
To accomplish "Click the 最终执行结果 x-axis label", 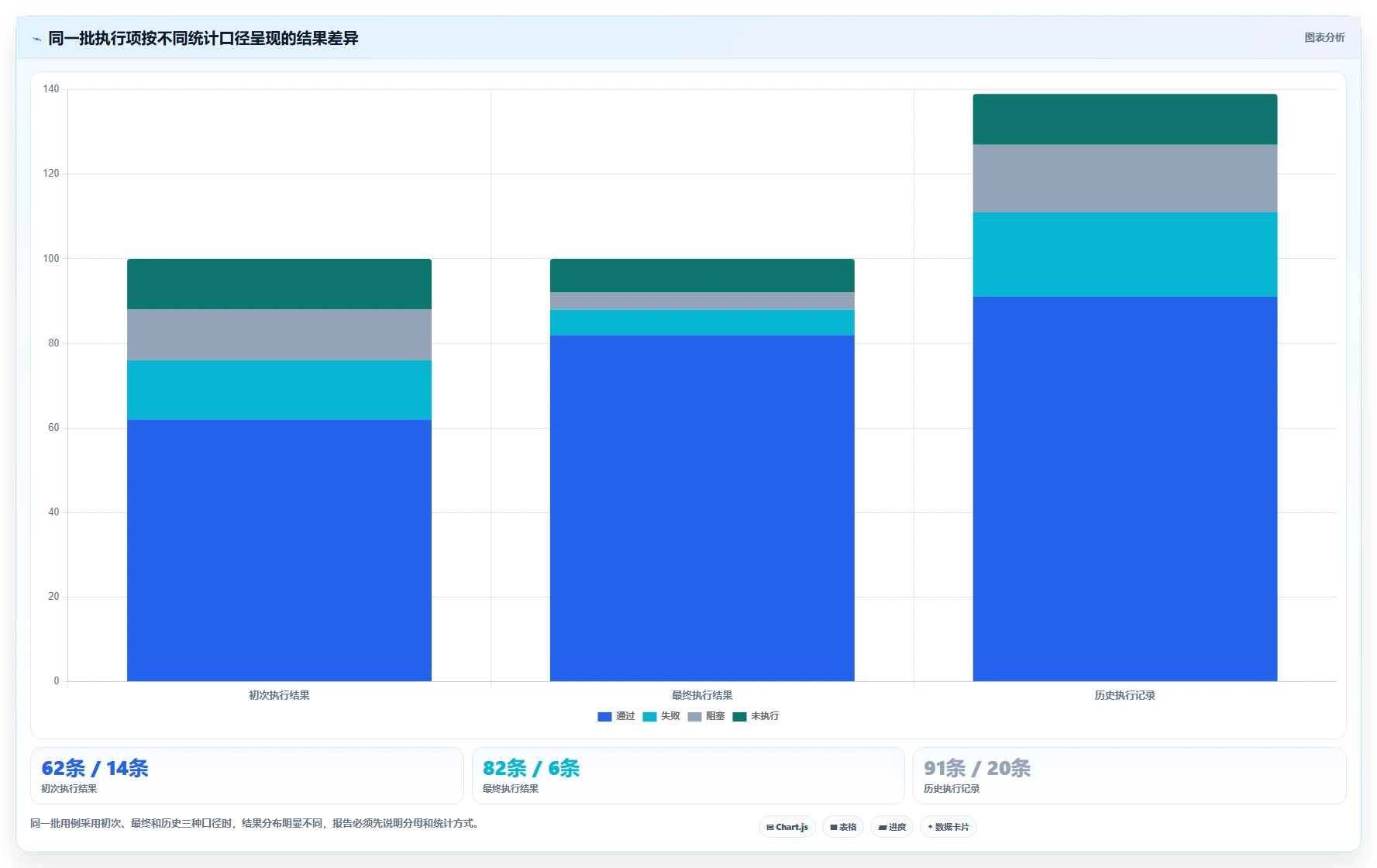I will tap(702, 695).
